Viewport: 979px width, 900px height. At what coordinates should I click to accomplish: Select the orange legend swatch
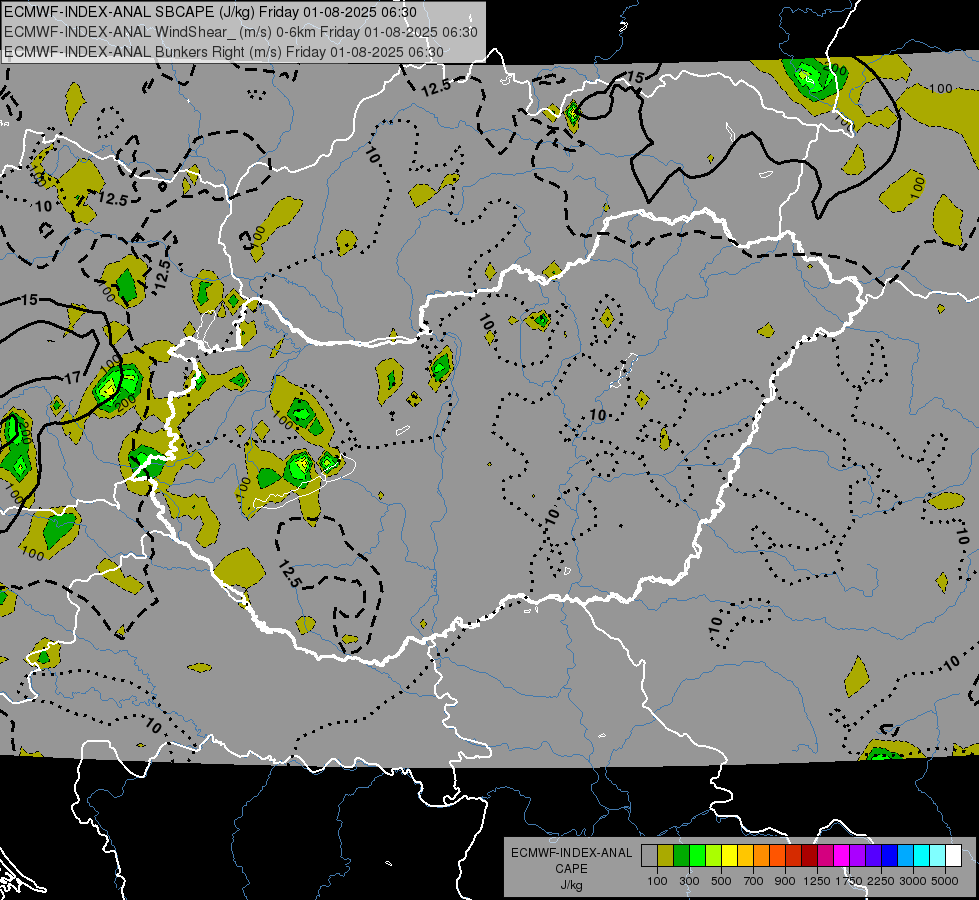(x=762, y=855)
